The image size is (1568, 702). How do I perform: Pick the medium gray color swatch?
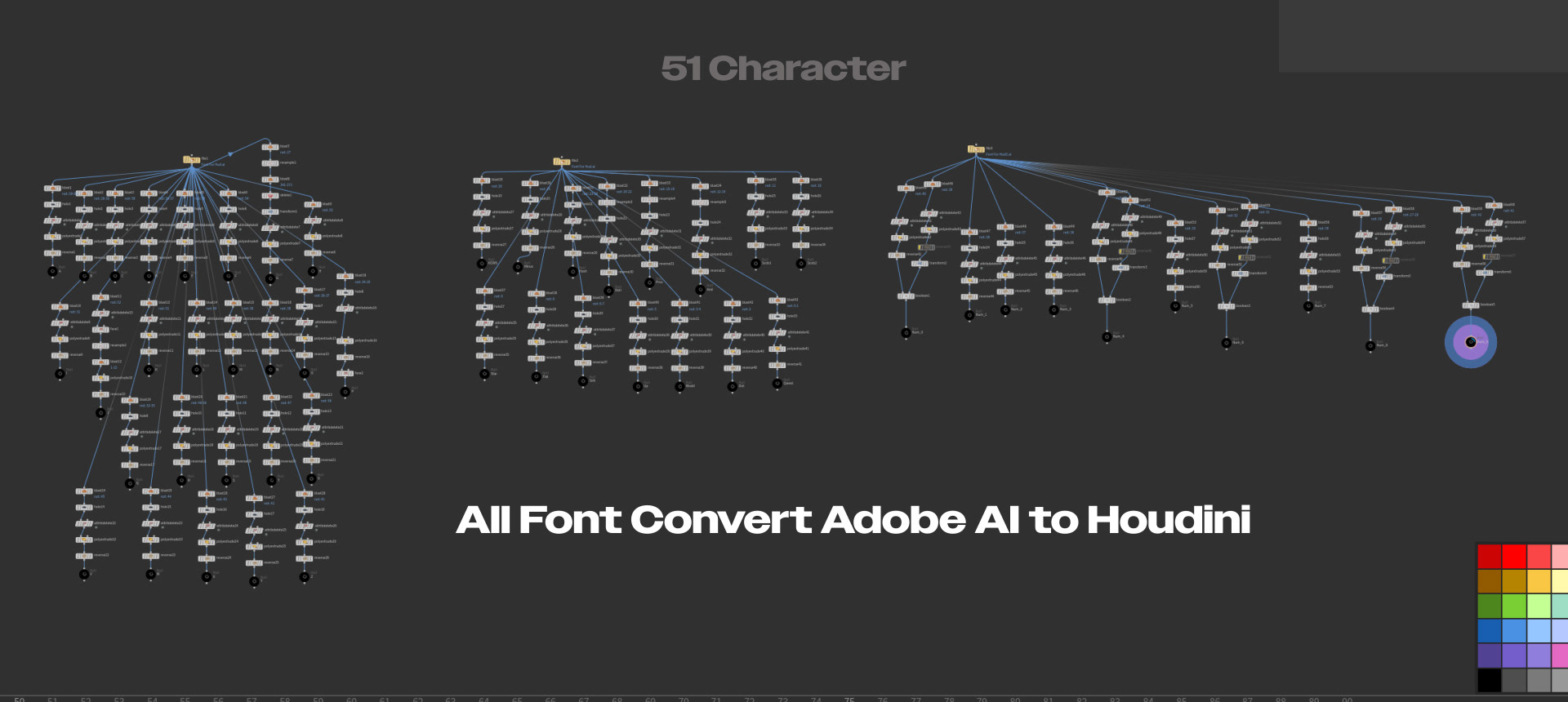click(x=1539, y=680)
